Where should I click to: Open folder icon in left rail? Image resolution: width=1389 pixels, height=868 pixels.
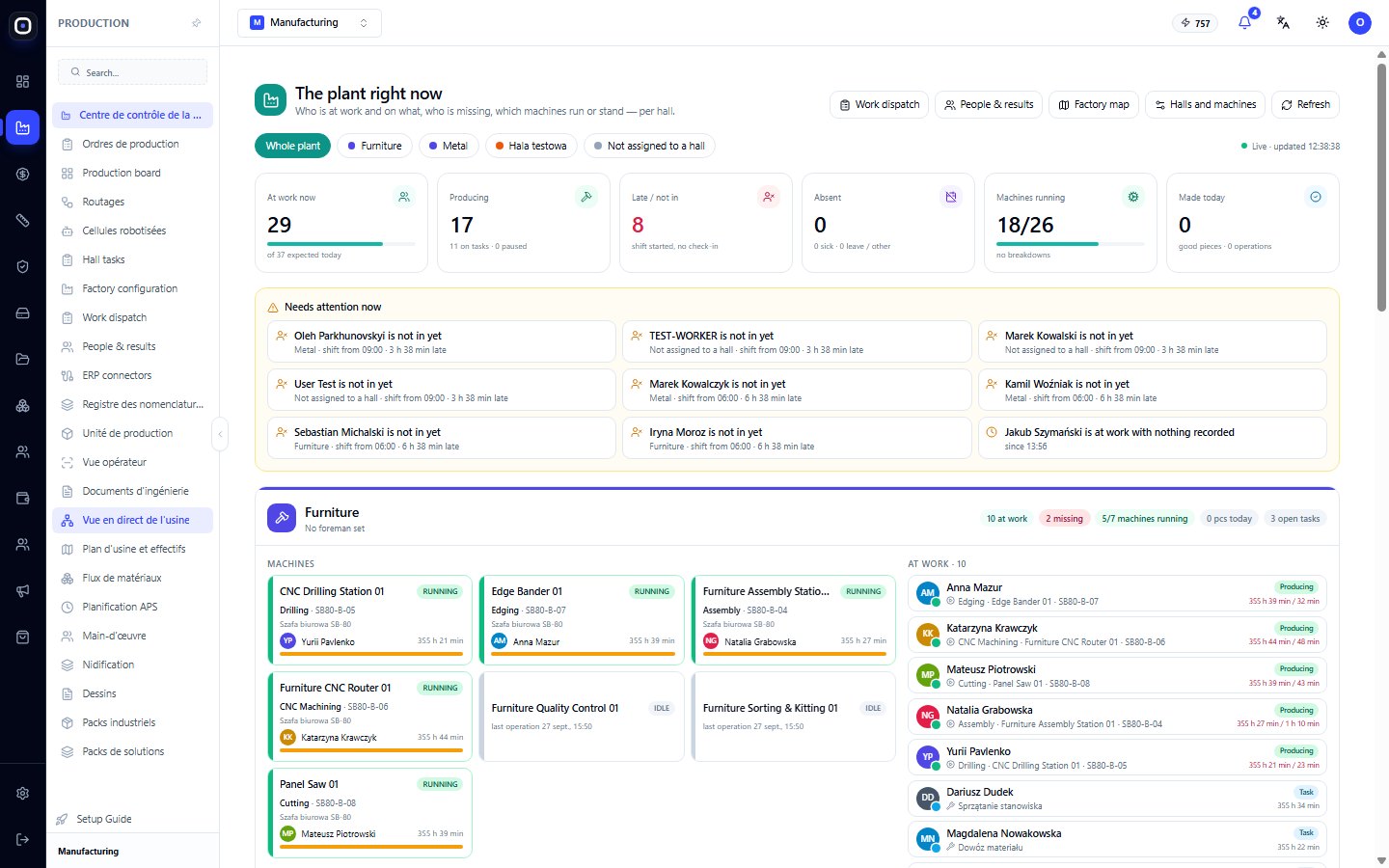click(22, 359)
